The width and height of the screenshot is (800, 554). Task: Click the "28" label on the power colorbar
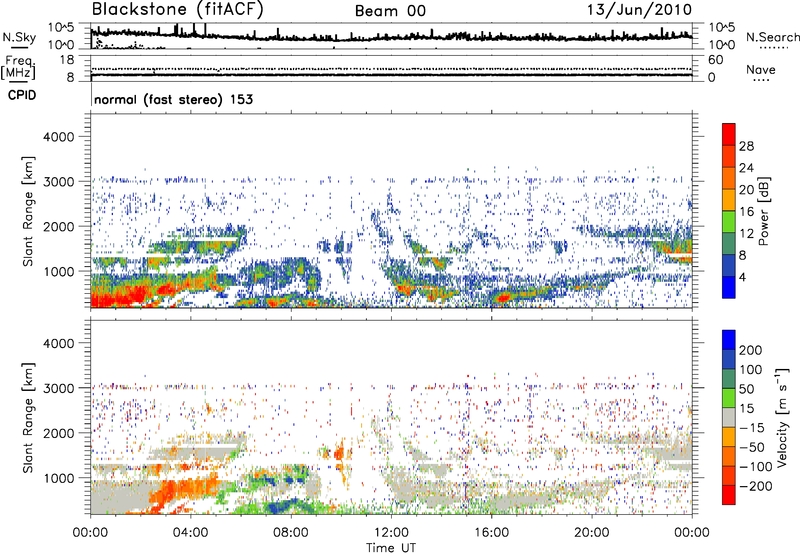[746, 146]
